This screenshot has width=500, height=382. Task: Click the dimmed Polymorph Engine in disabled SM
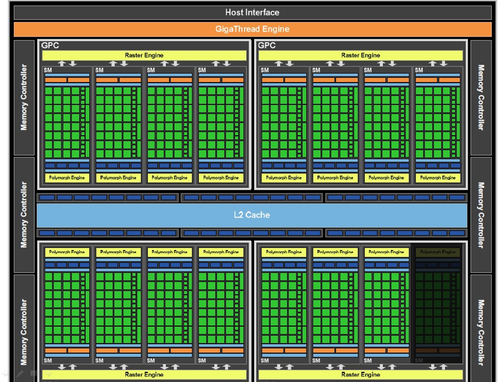438,252
